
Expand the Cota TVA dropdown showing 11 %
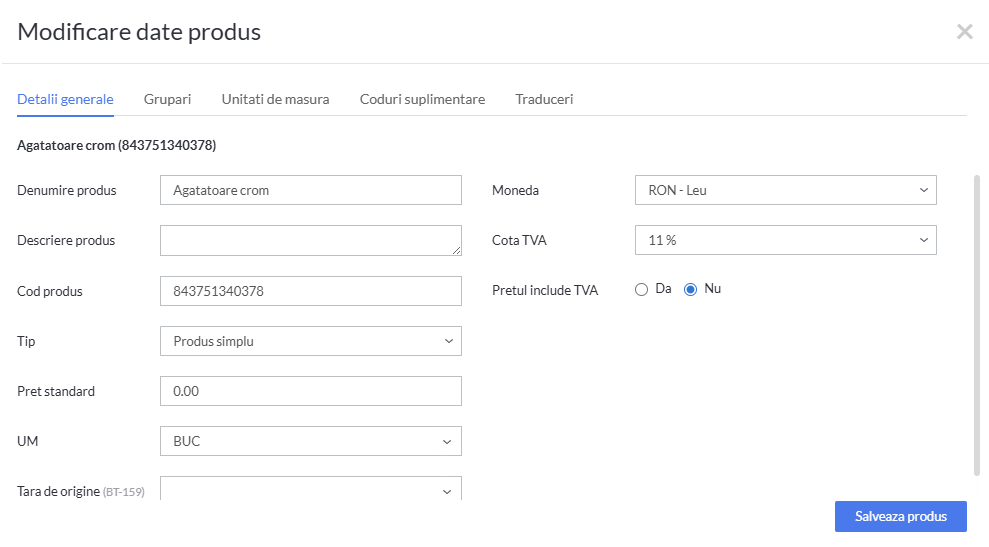pos(785,240)
